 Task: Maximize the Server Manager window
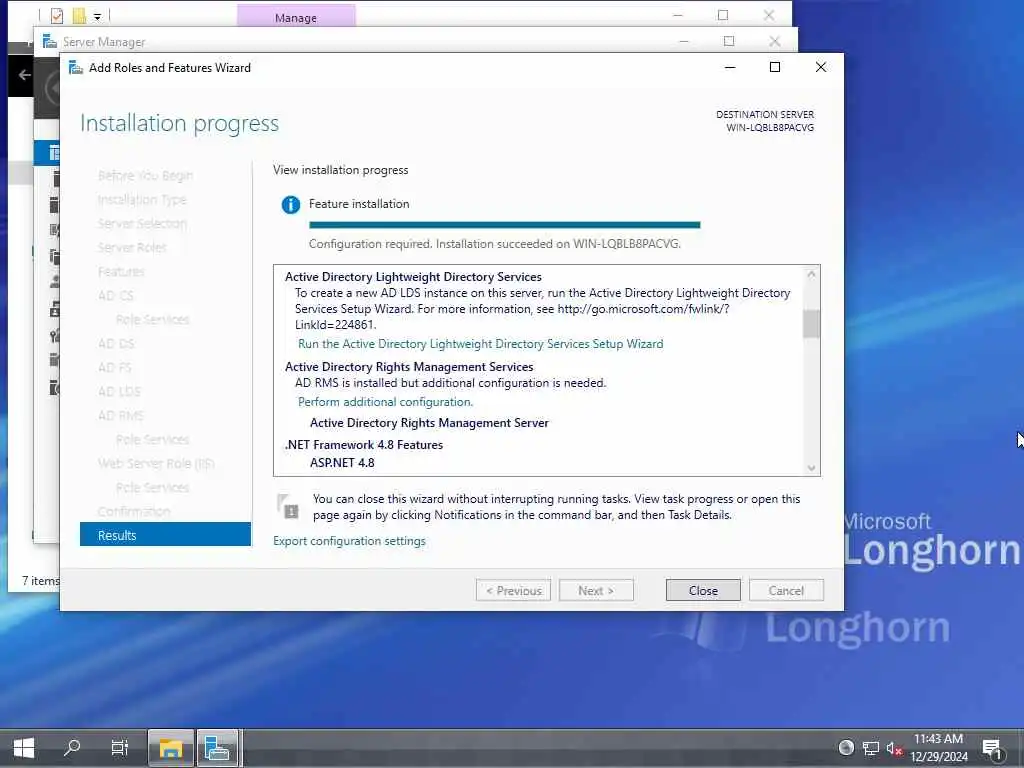coord(729,41)
